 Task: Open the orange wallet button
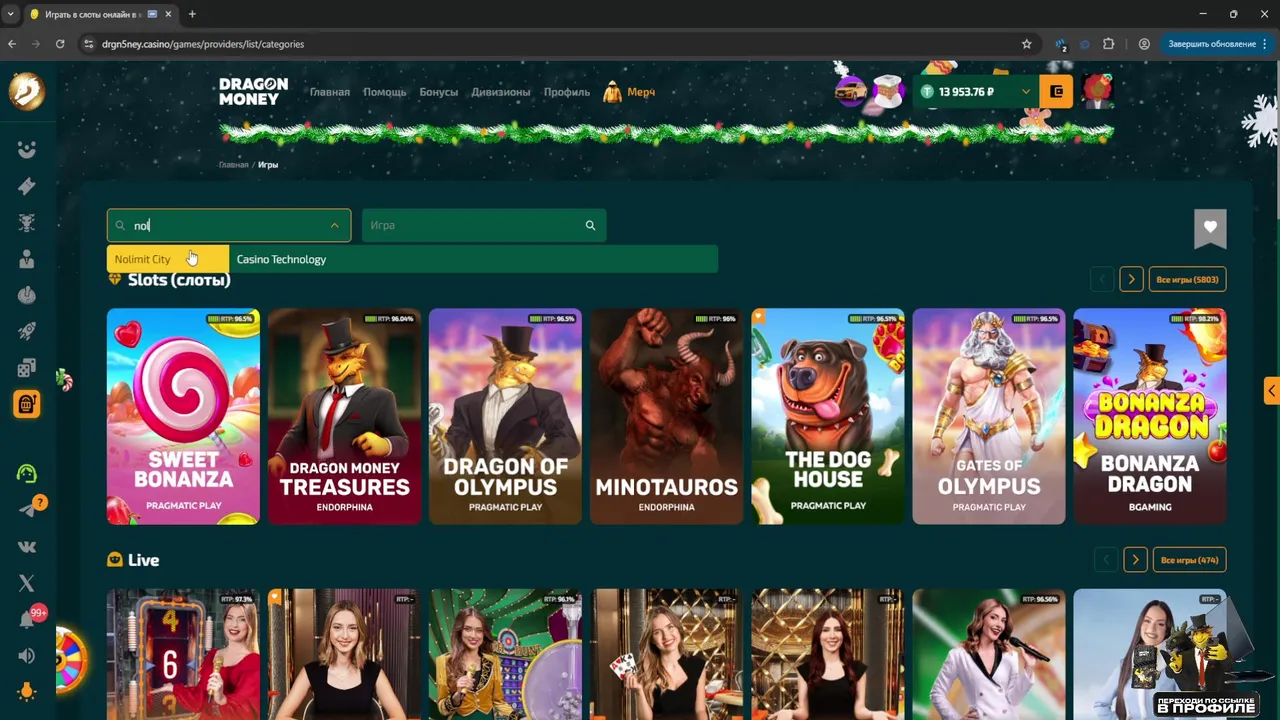click(x=1056, y=92)
